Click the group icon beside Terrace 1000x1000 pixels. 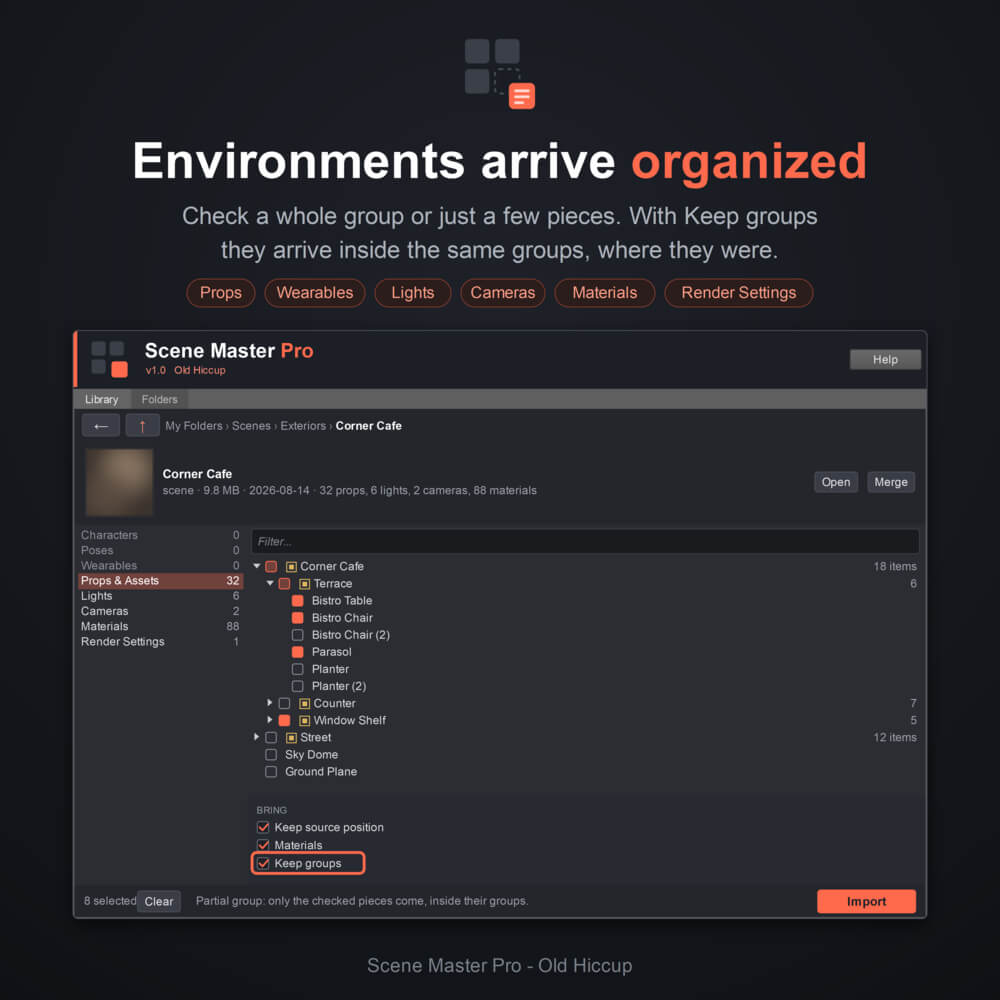[x=305, y=584]
